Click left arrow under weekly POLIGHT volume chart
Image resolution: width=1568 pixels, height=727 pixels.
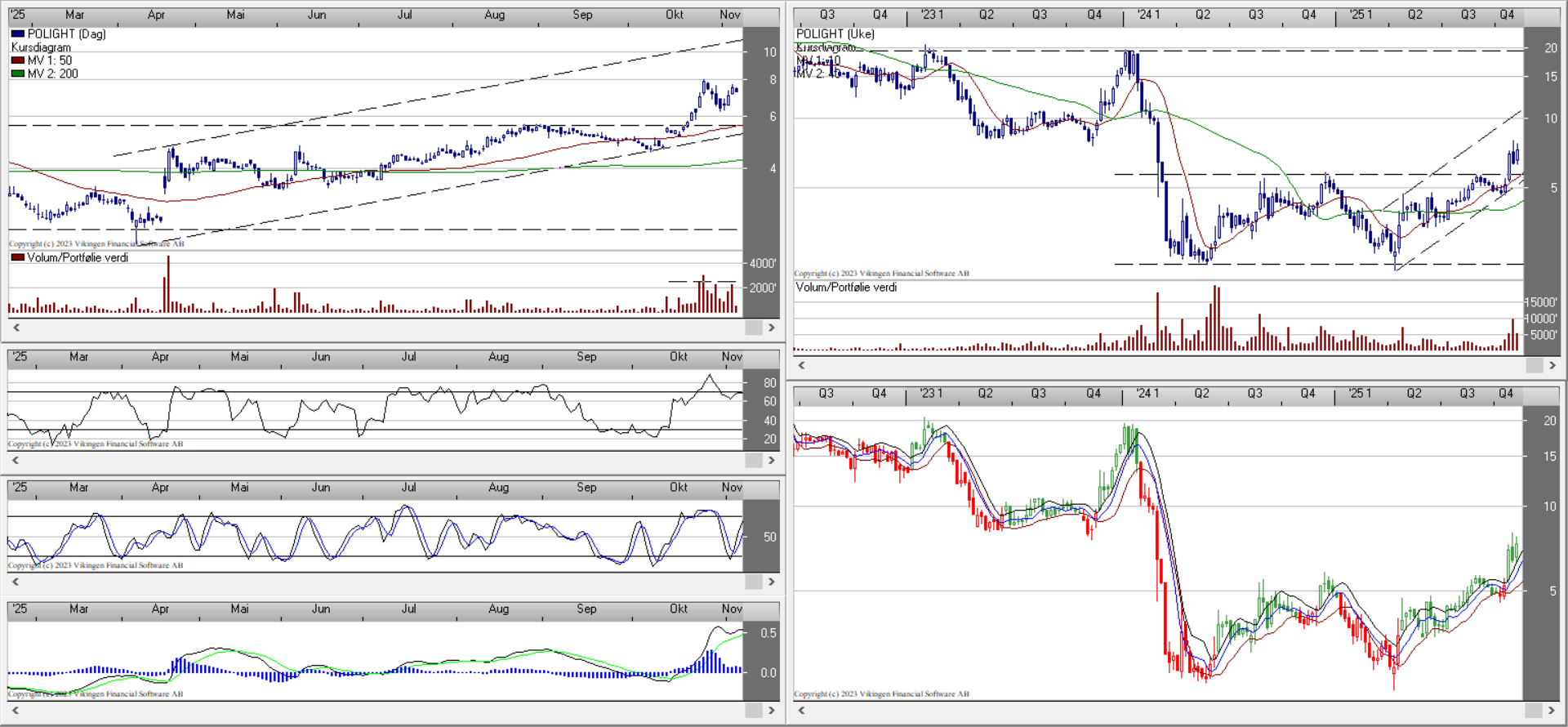point(801,365)
